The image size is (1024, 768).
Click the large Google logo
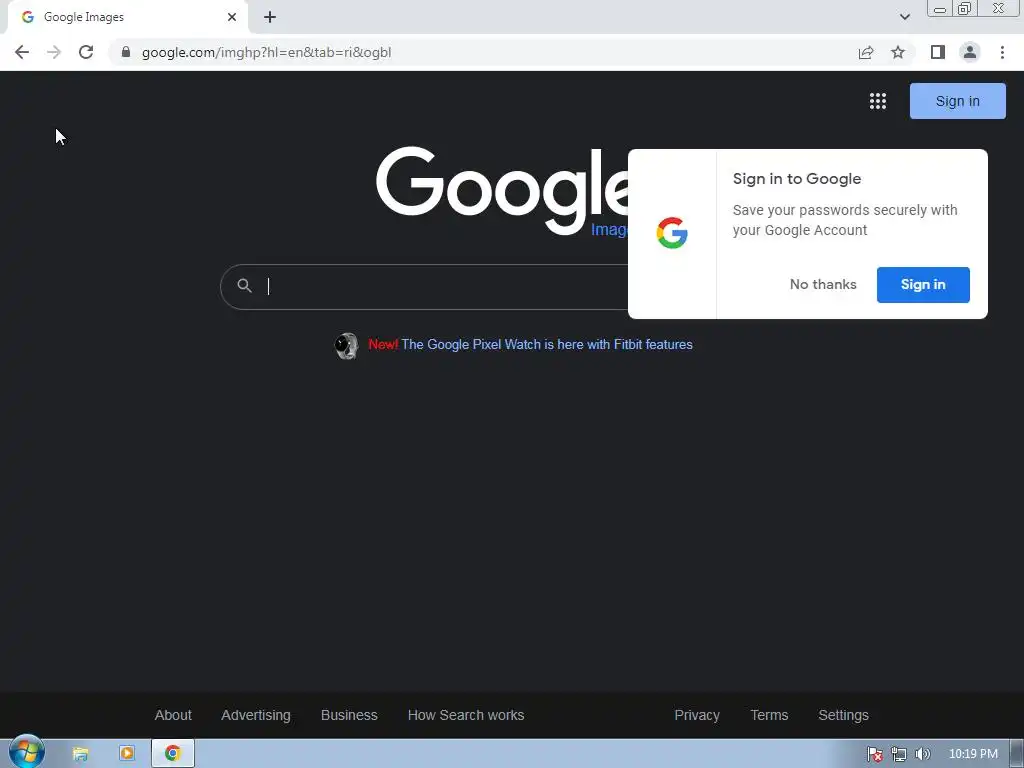503,189
